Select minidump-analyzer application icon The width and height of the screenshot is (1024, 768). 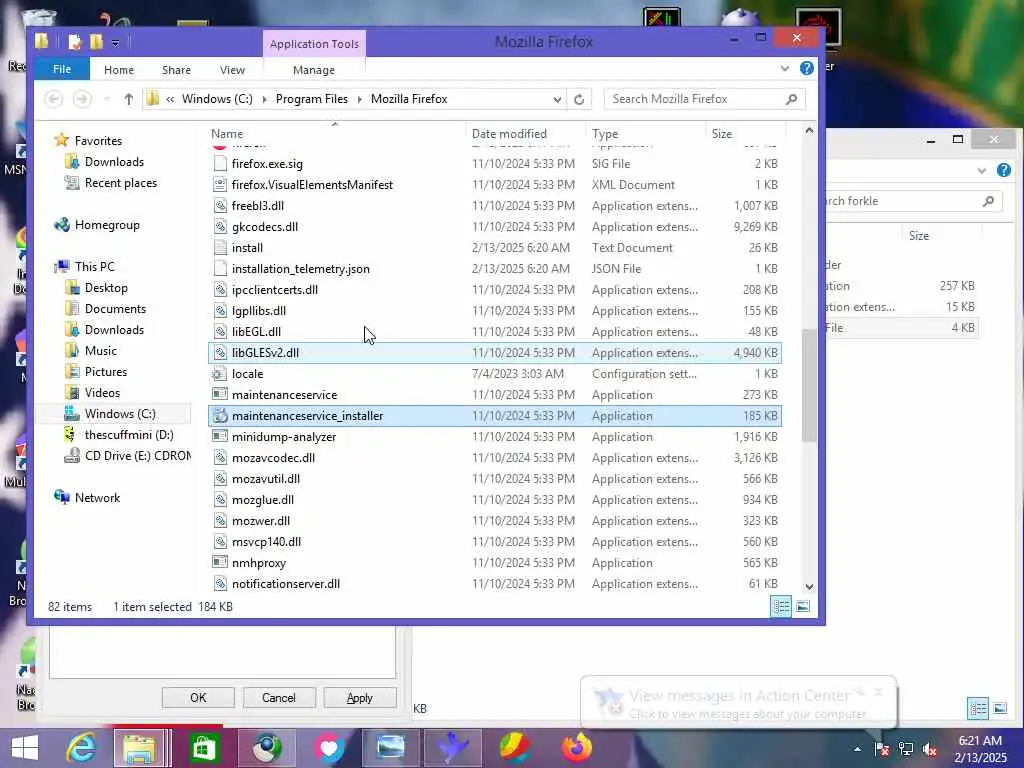click(x=220, y=436)
